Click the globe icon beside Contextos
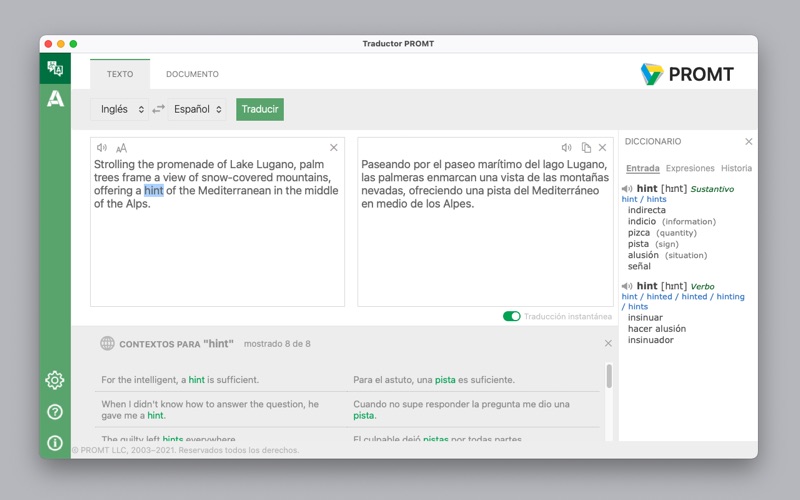 [107, 343]
